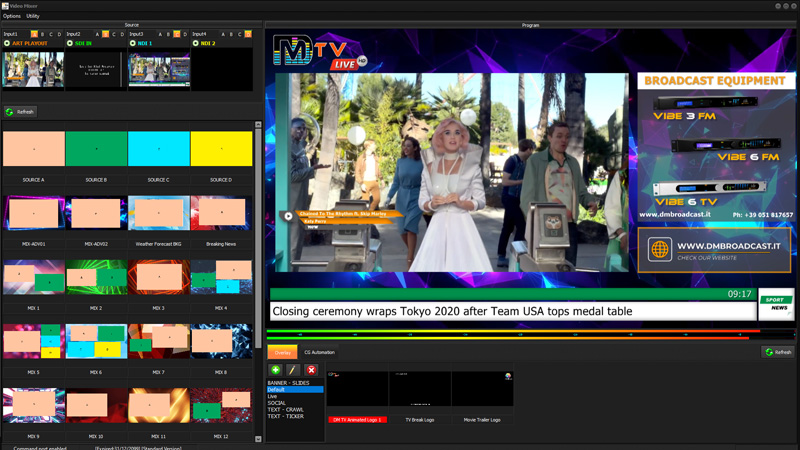Assign Input3 to bus D

pos(185,34)
